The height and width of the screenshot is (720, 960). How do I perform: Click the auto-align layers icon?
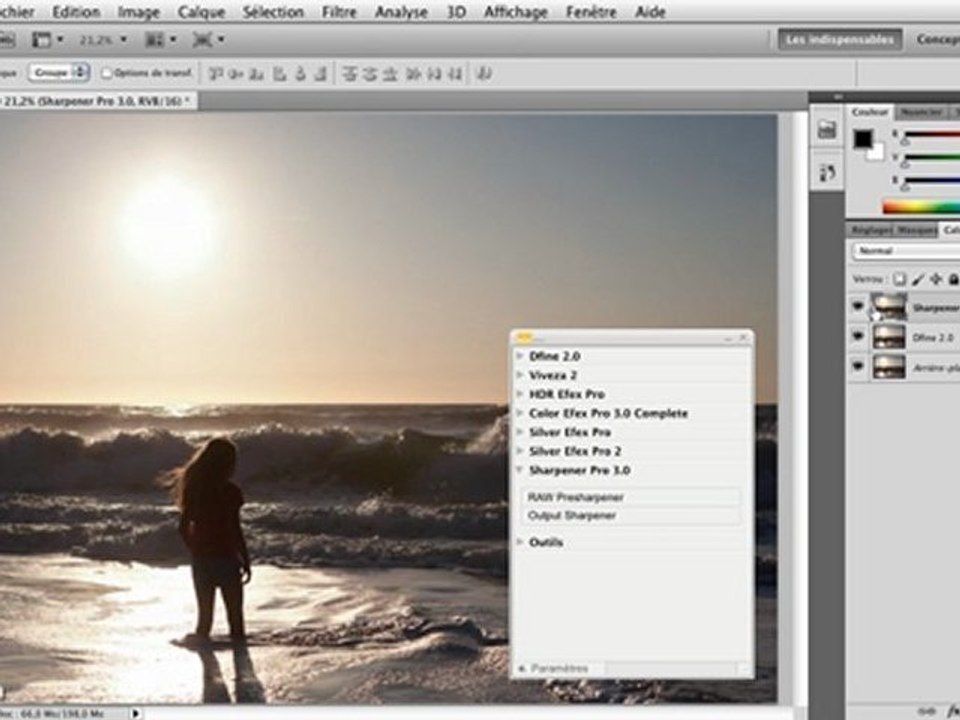pyautogui.click(x=484, y=74)
